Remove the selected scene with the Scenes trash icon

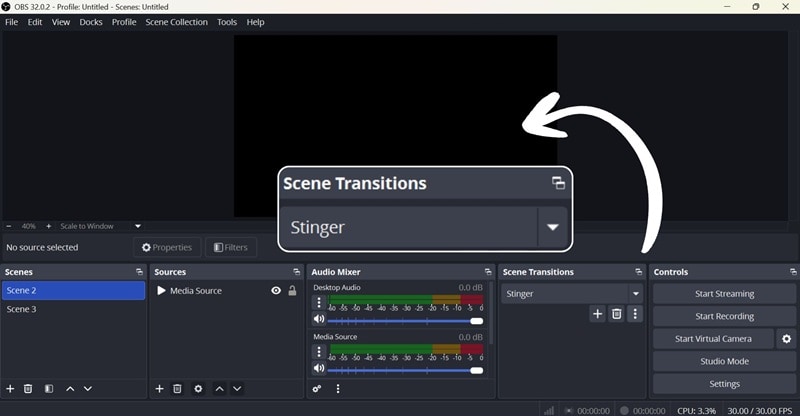tap(28, 389)
